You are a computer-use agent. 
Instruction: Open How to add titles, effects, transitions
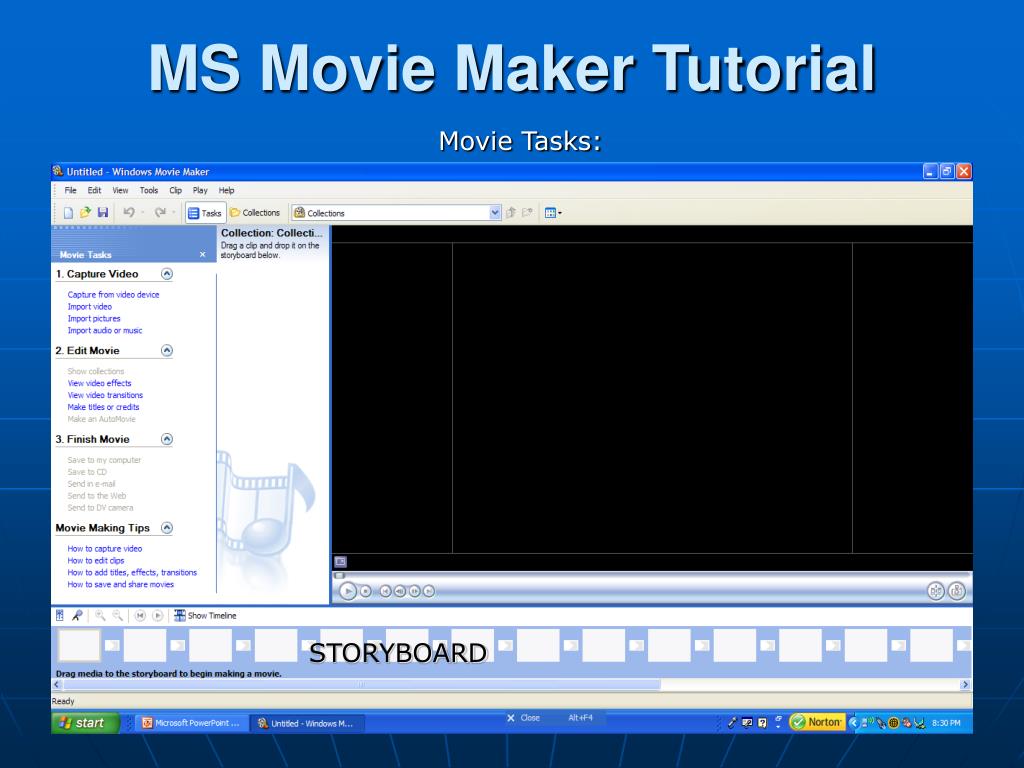click(132, 572)
